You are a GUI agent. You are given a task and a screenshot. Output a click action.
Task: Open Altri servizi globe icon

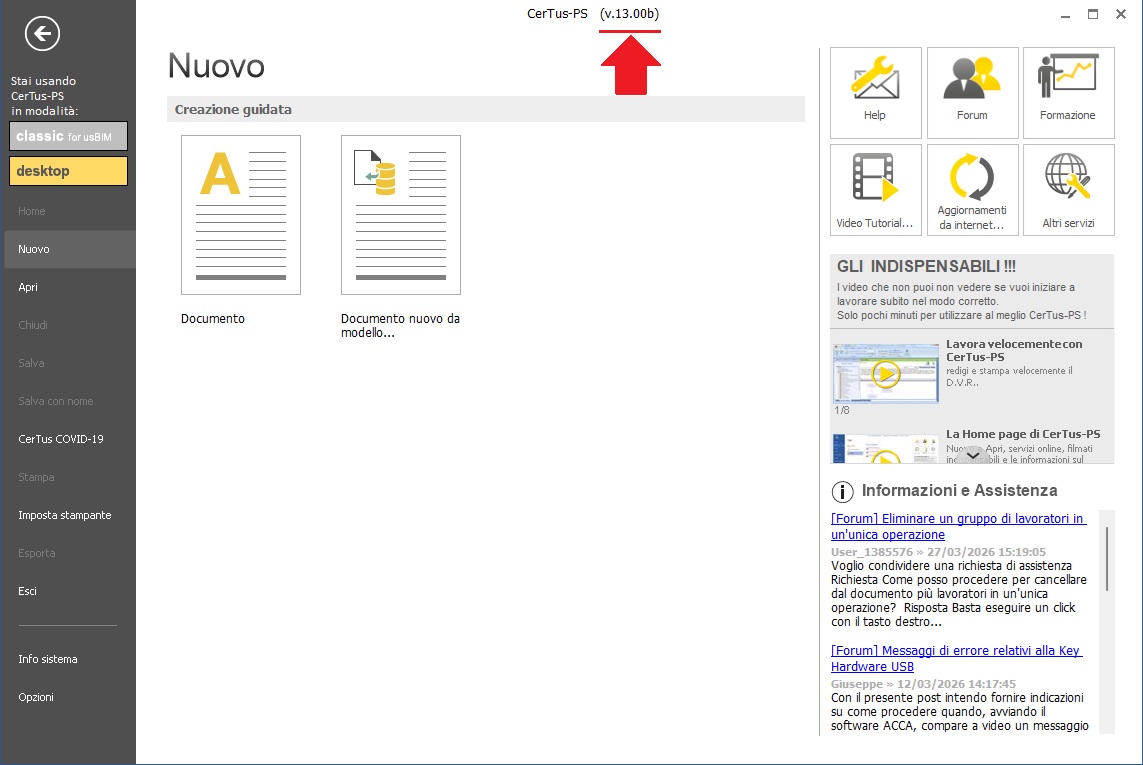coord(1068,189)
